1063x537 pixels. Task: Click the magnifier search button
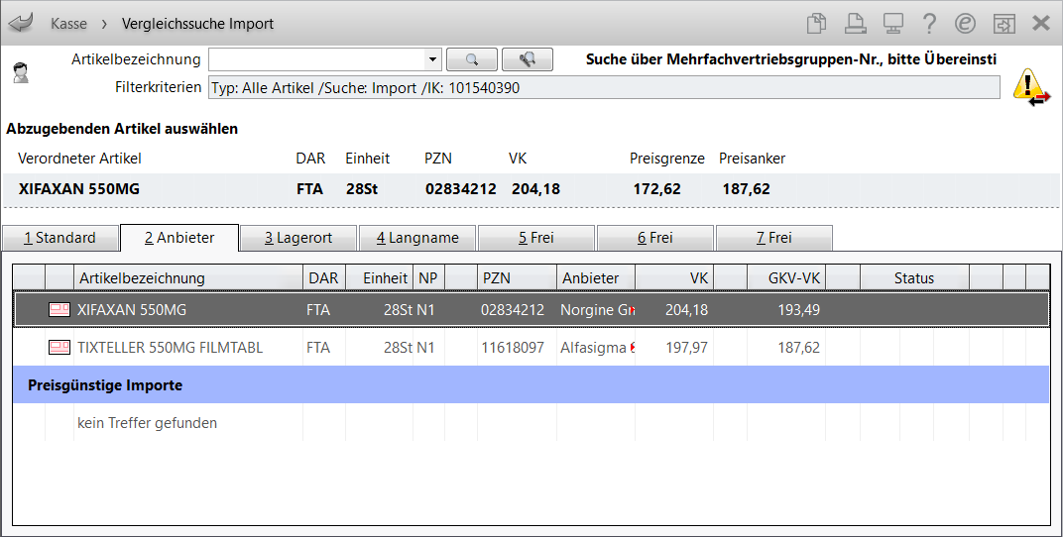(x=472, y=60)
